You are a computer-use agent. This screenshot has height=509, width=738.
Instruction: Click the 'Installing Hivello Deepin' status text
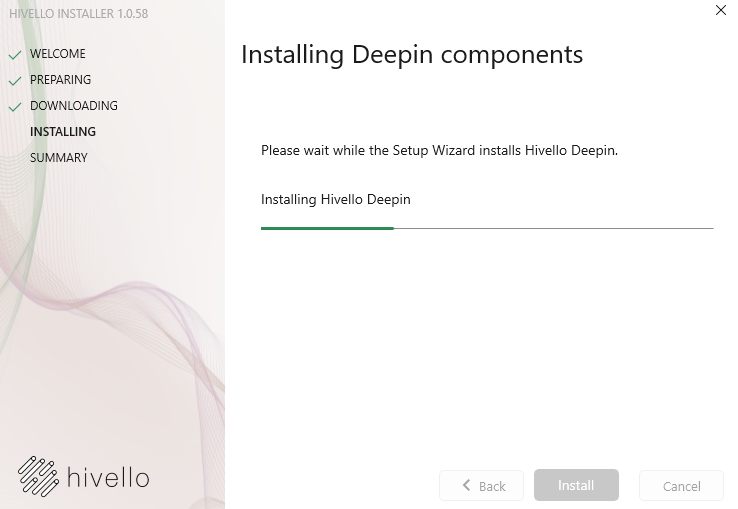[x=336, y=199]
